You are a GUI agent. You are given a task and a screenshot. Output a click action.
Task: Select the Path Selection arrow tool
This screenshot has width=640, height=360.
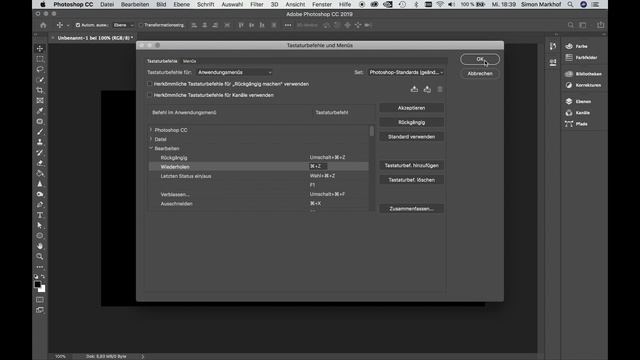click(x=40, y=225)
